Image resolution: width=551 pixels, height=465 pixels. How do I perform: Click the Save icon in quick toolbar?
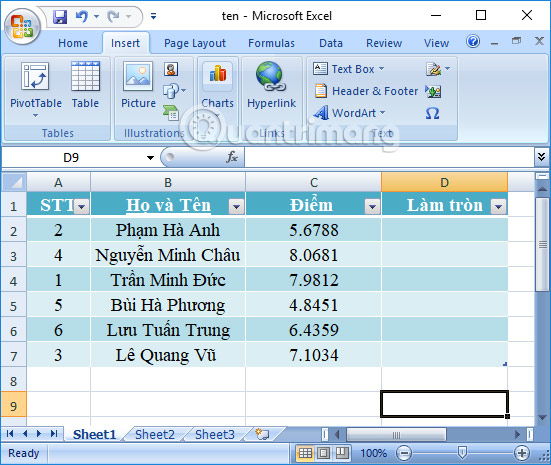(x=60, y=17)
